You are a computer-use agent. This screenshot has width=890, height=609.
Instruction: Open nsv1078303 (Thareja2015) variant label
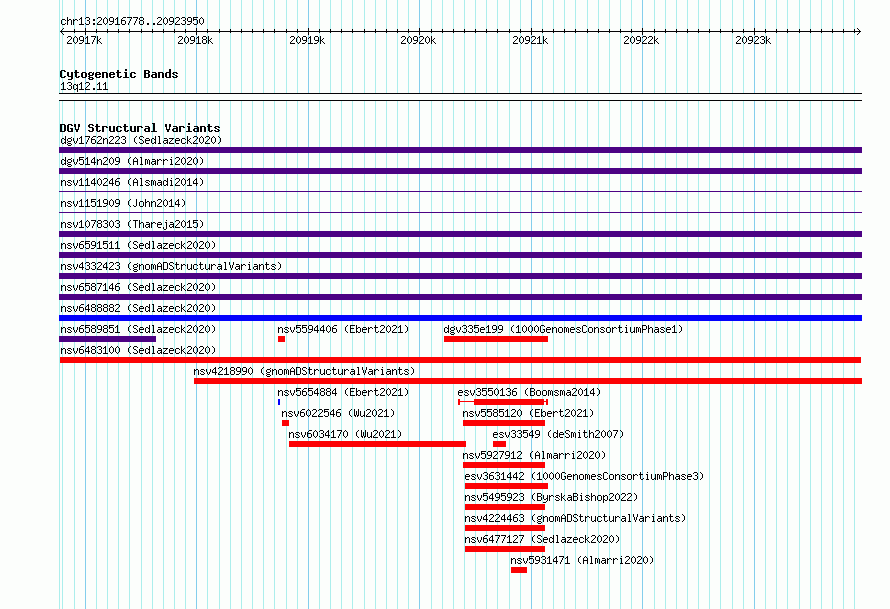[132, 224]
